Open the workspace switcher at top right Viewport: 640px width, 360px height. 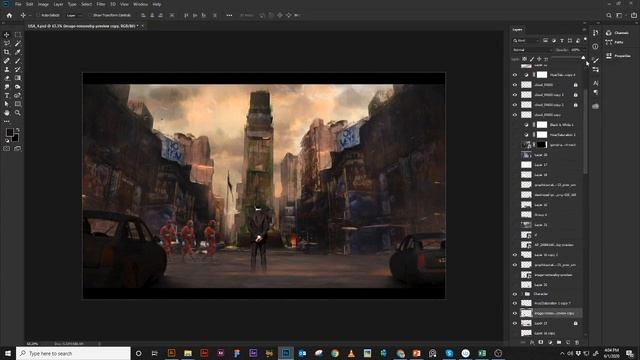(619, 15)
